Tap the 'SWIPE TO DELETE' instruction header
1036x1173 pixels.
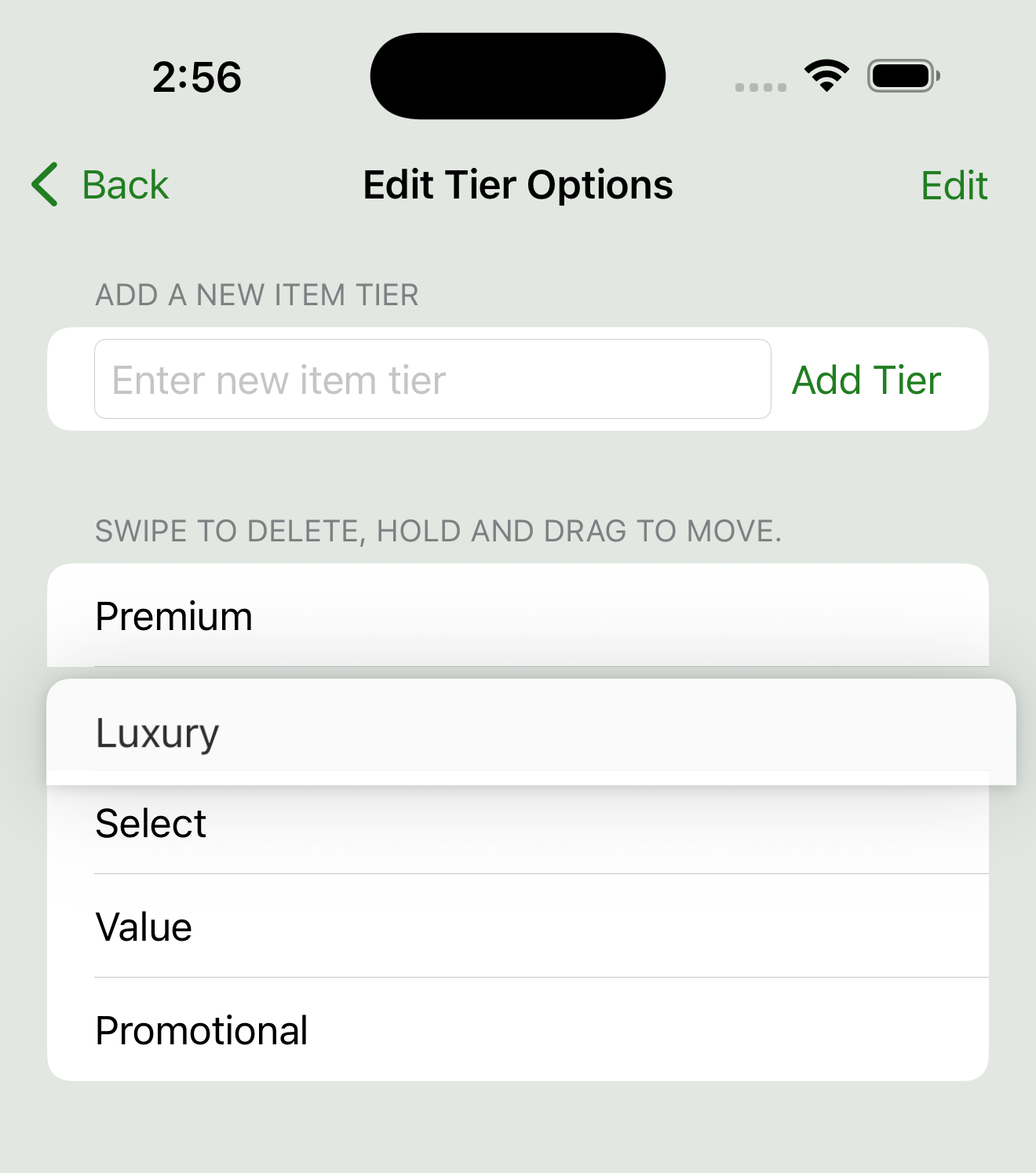[438, 531]
